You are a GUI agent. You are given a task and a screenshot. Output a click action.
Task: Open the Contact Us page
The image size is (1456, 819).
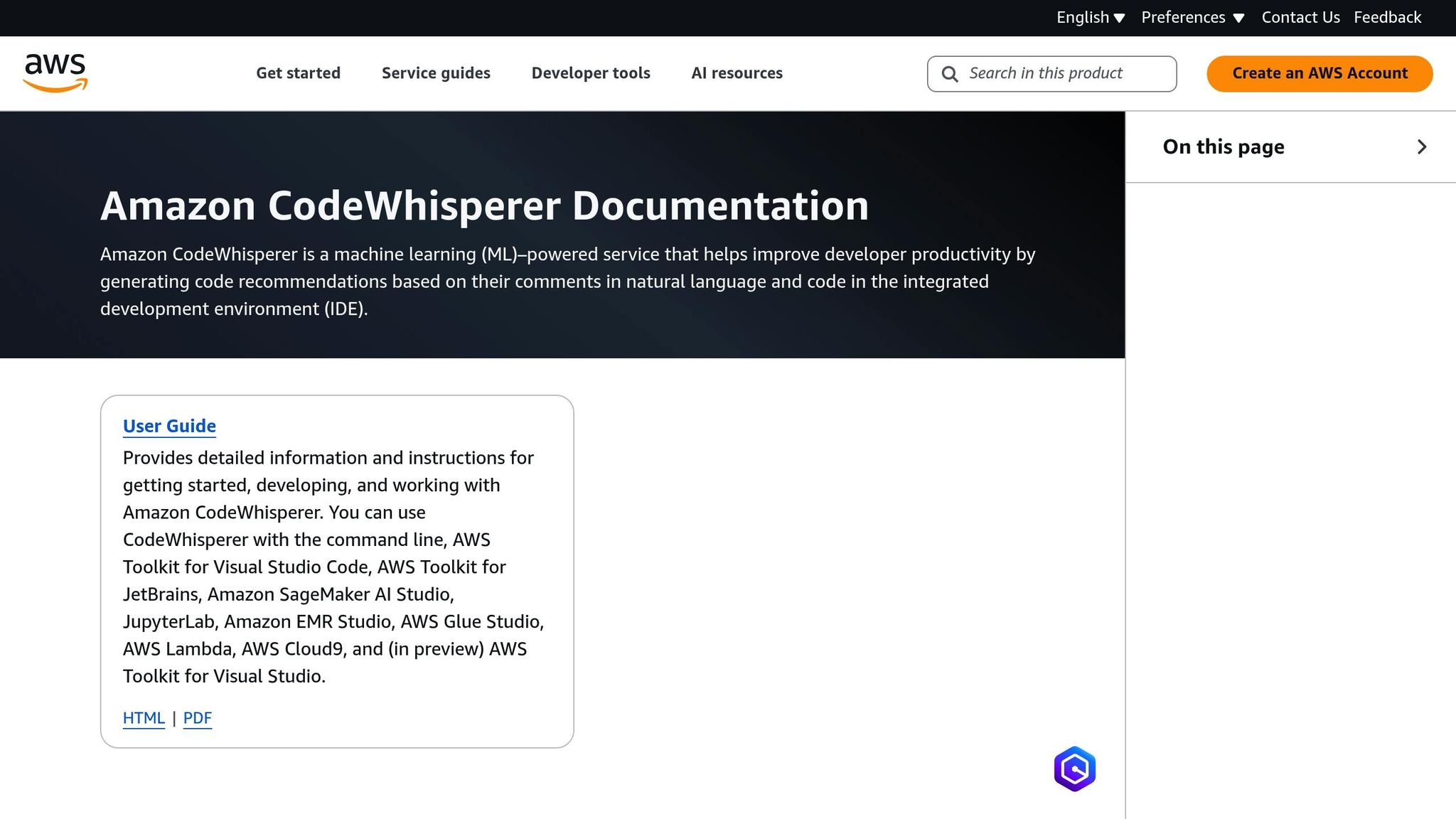coord(1300,17)
